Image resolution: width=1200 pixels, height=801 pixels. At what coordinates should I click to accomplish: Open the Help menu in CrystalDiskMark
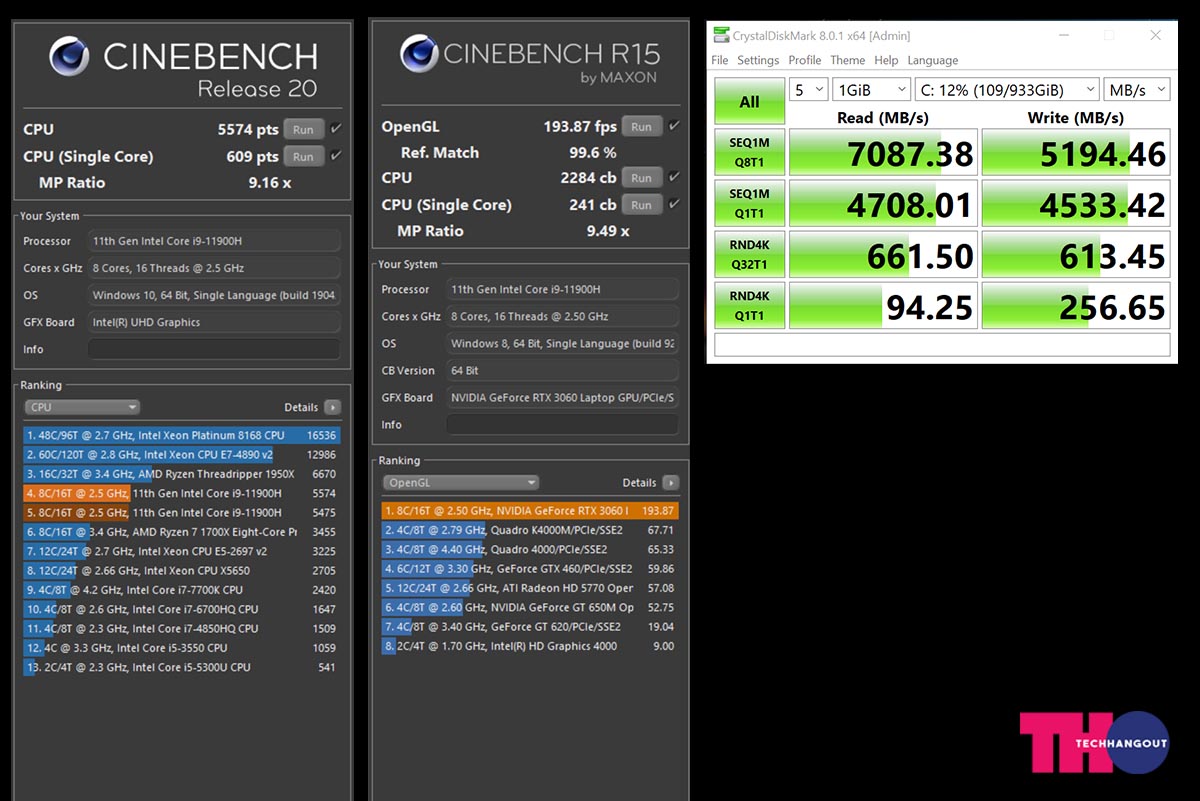(886, 60)
